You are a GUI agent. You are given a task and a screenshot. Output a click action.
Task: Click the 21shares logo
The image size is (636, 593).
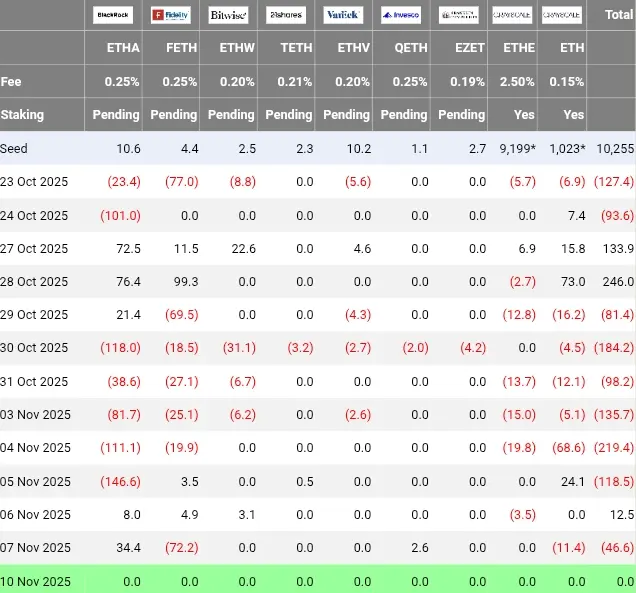tap(287, 15)
